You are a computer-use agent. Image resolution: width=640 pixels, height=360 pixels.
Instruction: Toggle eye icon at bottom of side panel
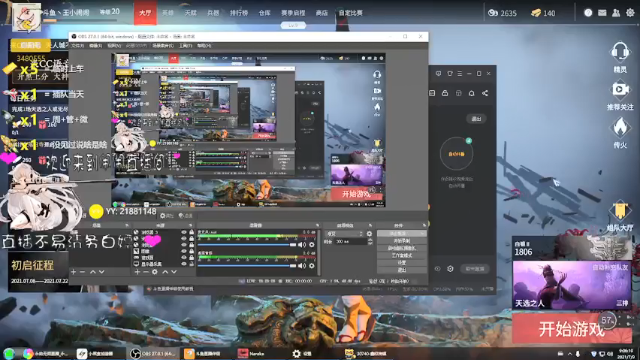(x=437, y=269)
